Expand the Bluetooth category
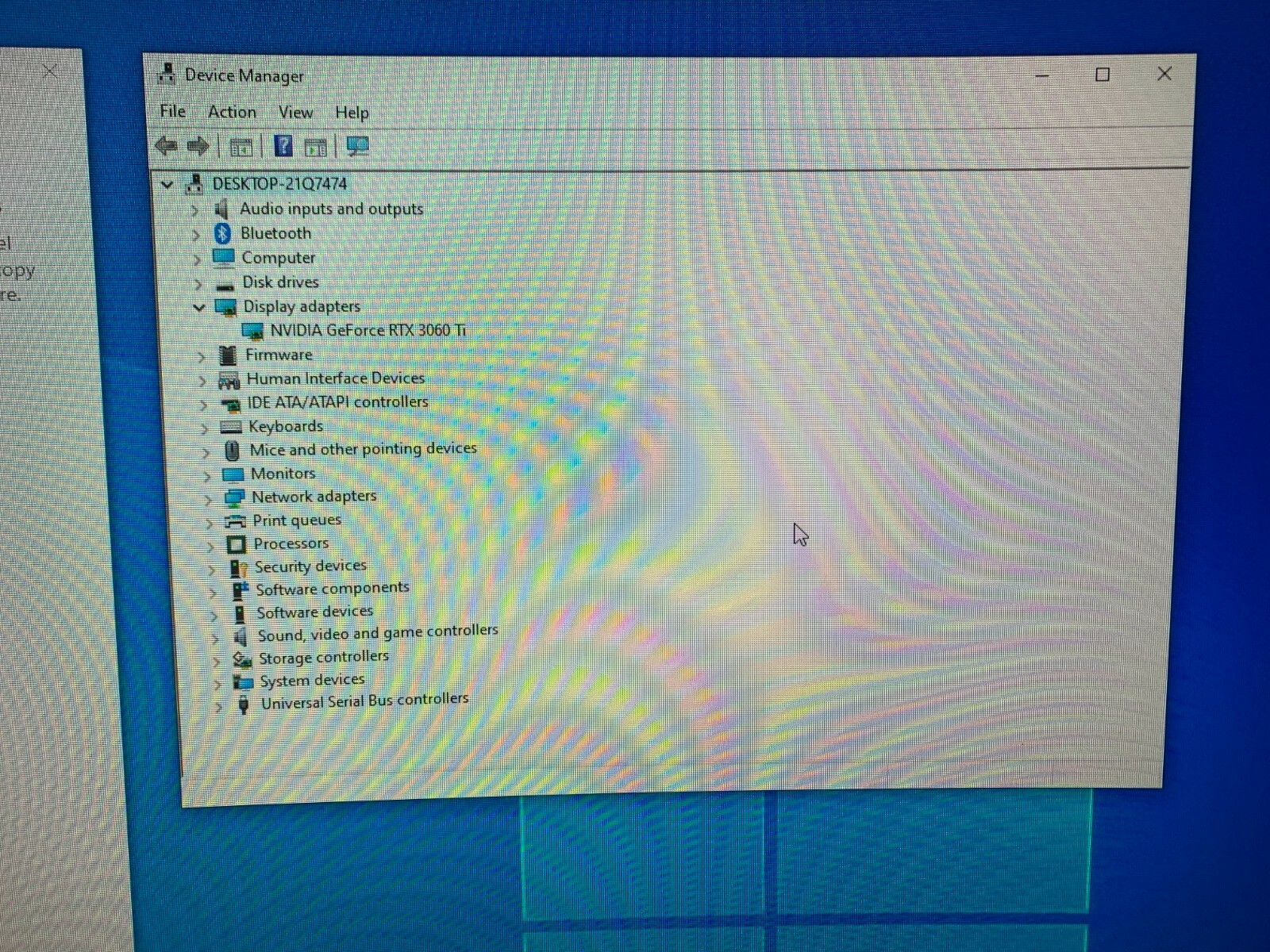1270x952 pixels. [x=195, y=234]
